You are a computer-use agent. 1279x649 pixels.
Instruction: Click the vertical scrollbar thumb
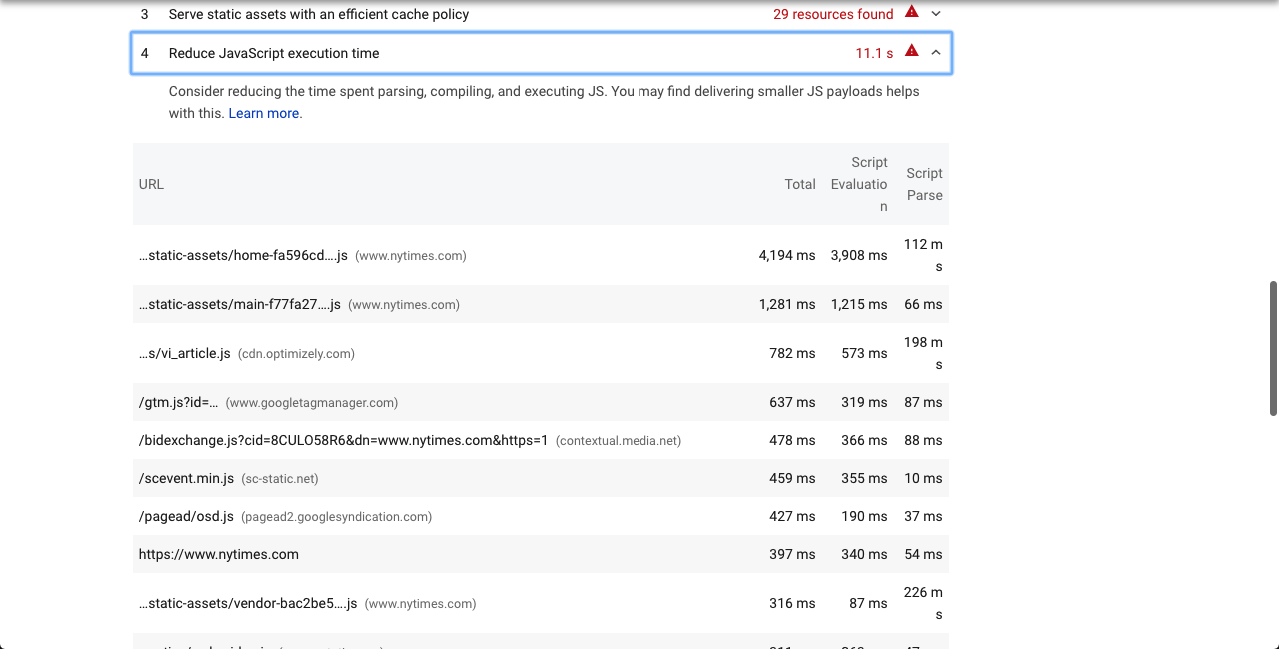click(x=1272, y=348)
